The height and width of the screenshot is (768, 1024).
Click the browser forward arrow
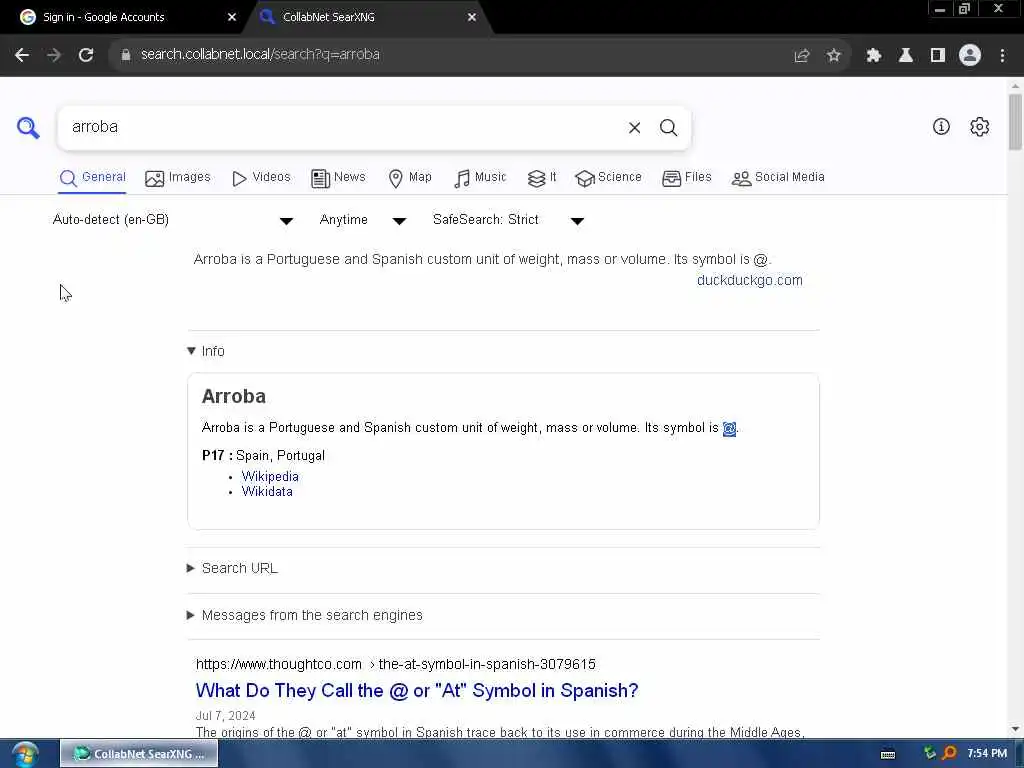(54, 55)
